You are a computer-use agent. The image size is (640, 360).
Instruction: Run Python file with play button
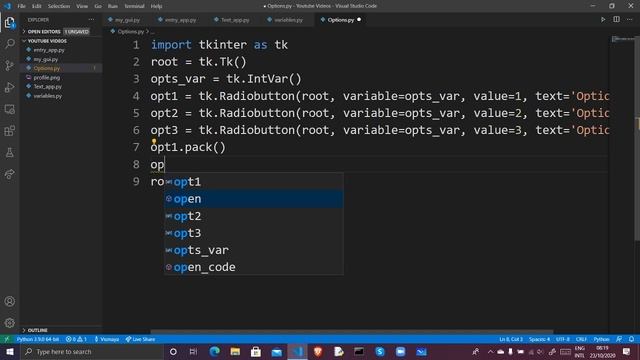603,20
